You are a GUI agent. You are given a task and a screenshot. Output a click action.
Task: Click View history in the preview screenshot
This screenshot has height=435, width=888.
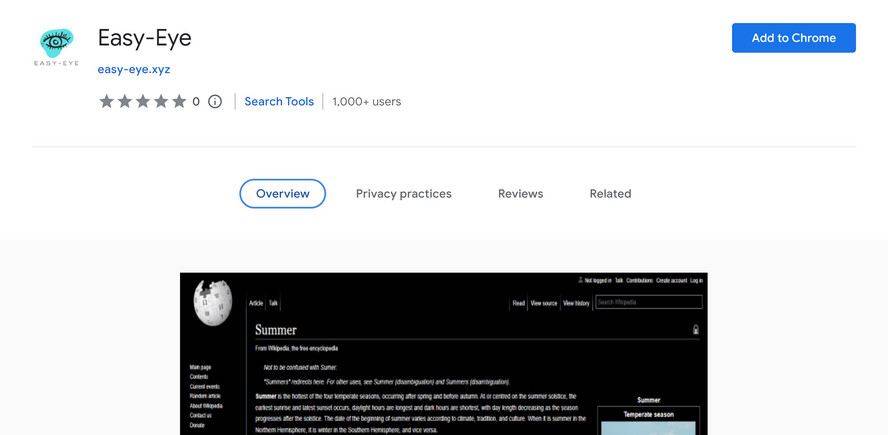tap(576, 303)
